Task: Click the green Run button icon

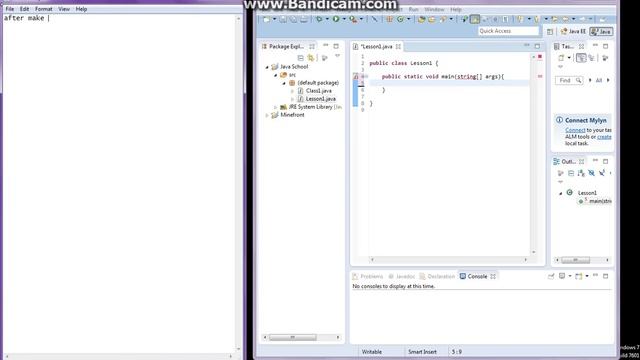Action: 336,19
